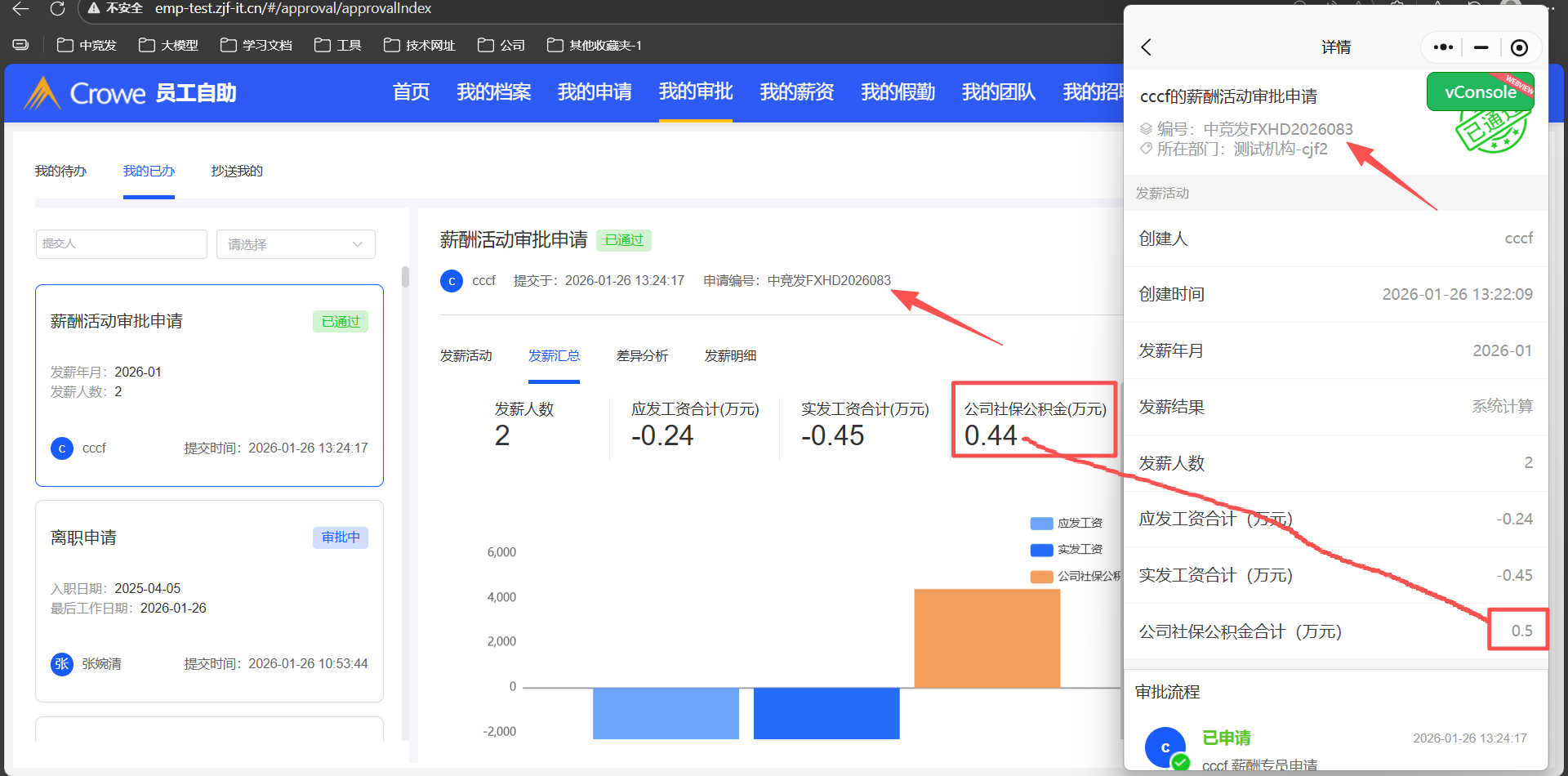Open the 中竞发 bookmark folder

(87, 45)
